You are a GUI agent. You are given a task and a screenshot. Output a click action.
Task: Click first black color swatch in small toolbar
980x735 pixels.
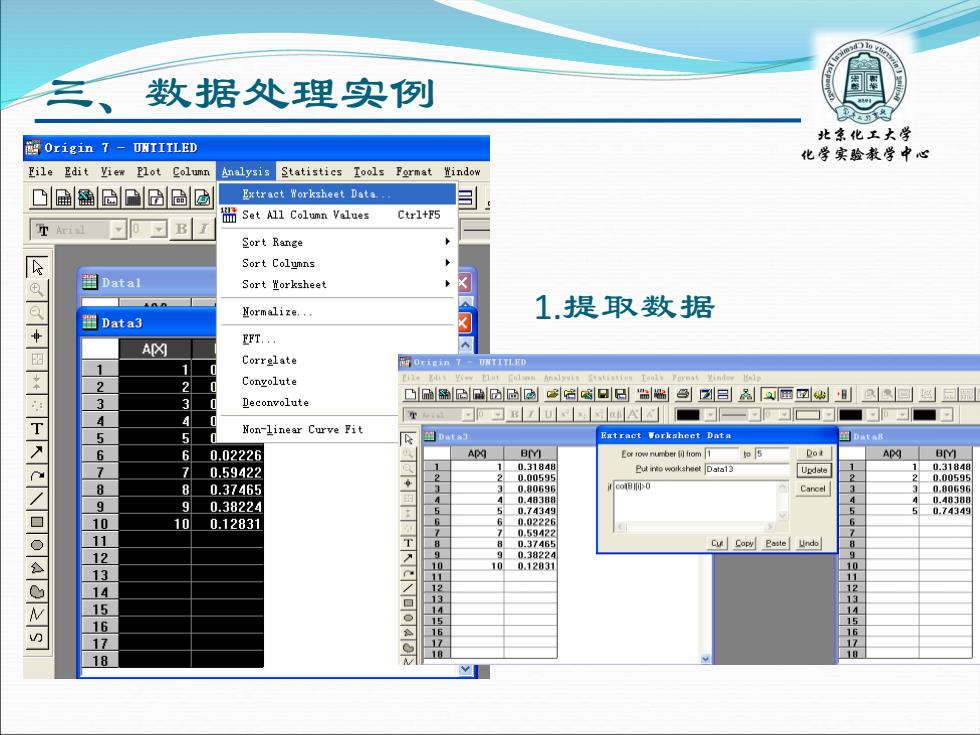[688, 415]
